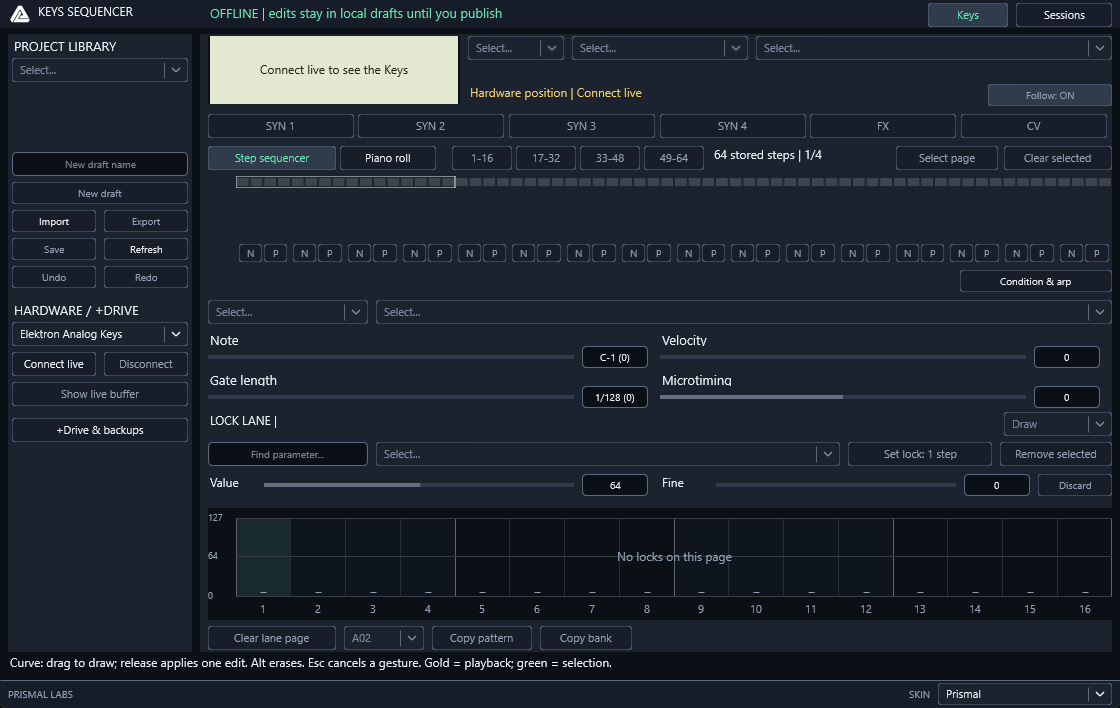The width and height of the screenshot is (1120, 708).
Task: Select the FX track tab
Action: coord(883,126)
